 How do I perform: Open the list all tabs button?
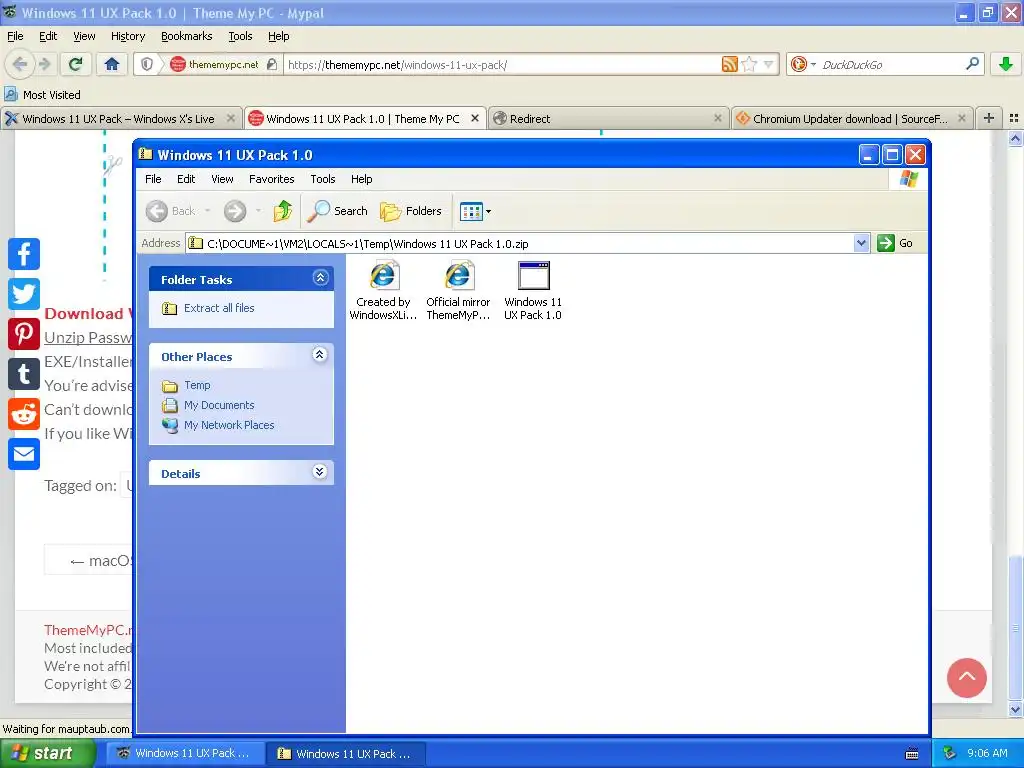[1014, 118]
